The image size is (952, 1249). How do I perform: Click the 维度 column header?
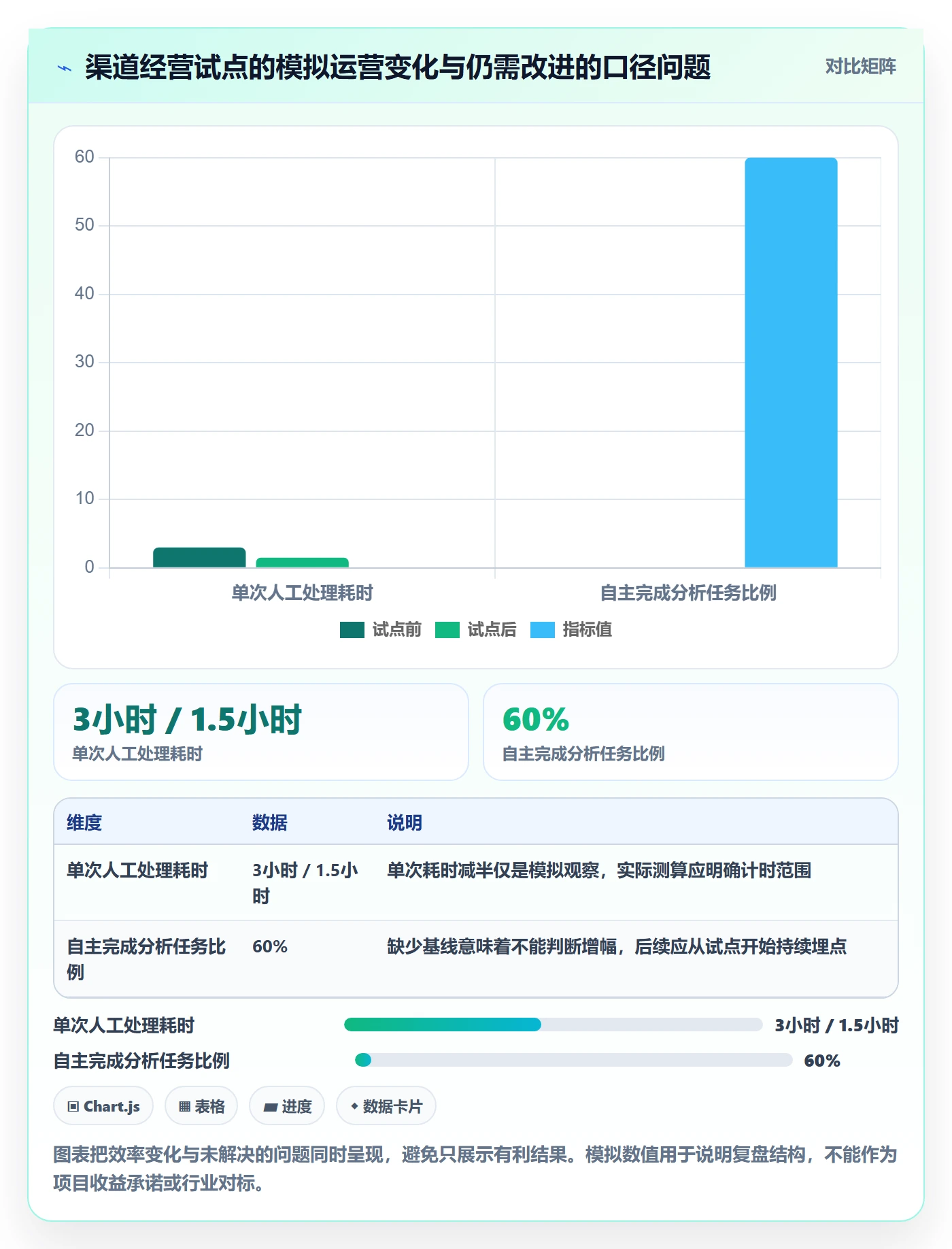[84, 822]
